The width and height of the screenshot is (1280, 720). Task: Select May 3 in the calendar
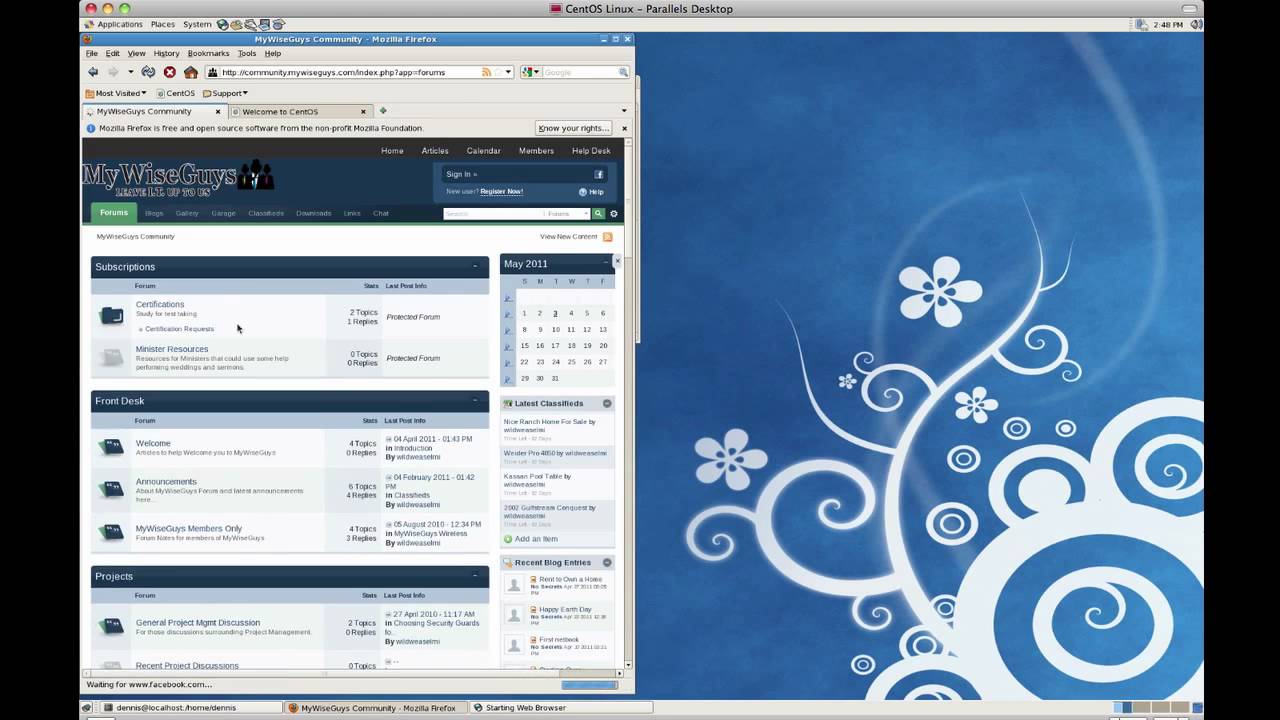tap(555, 313)
